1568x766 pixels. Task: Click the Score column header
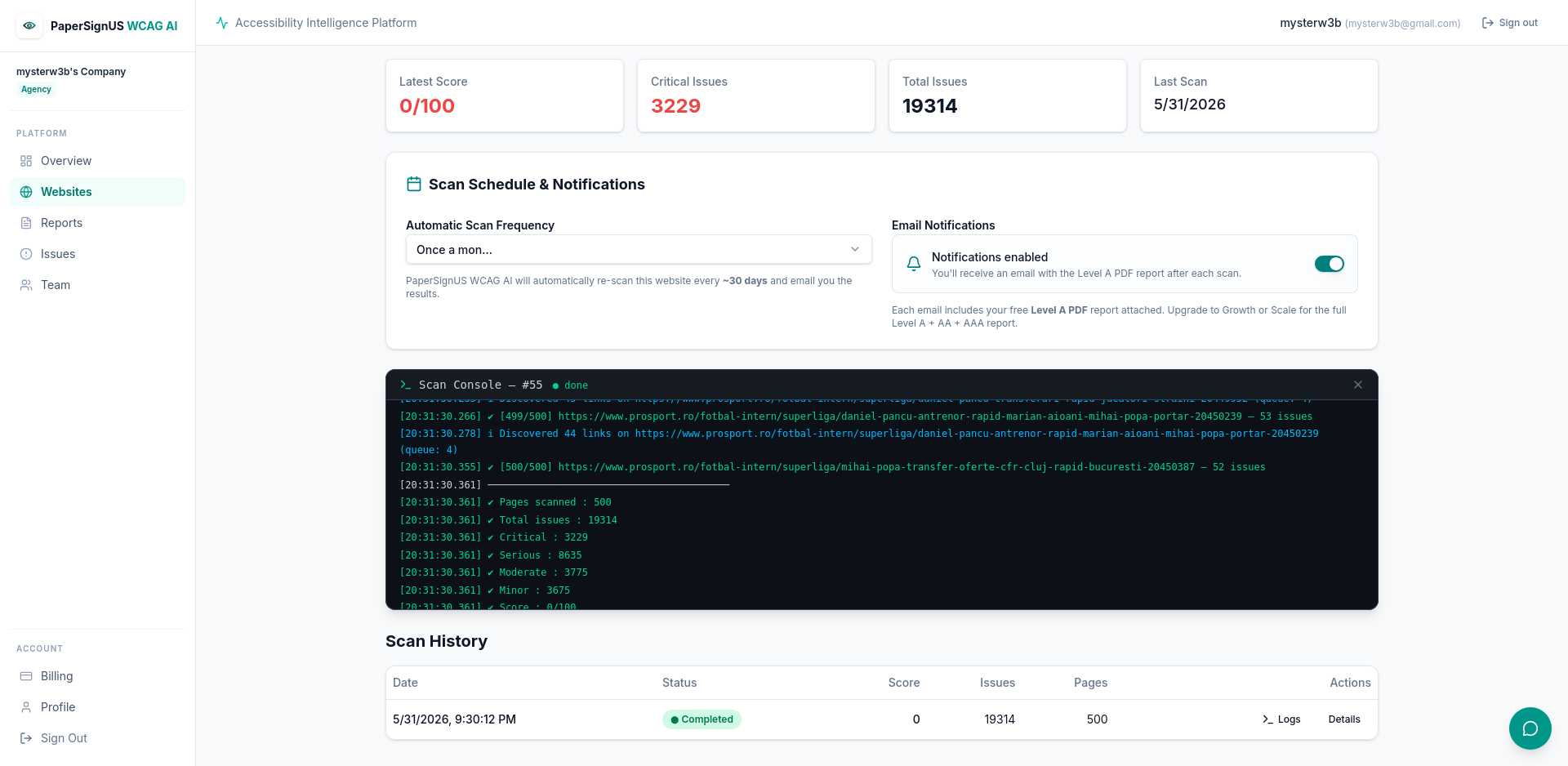coord(904,683)
